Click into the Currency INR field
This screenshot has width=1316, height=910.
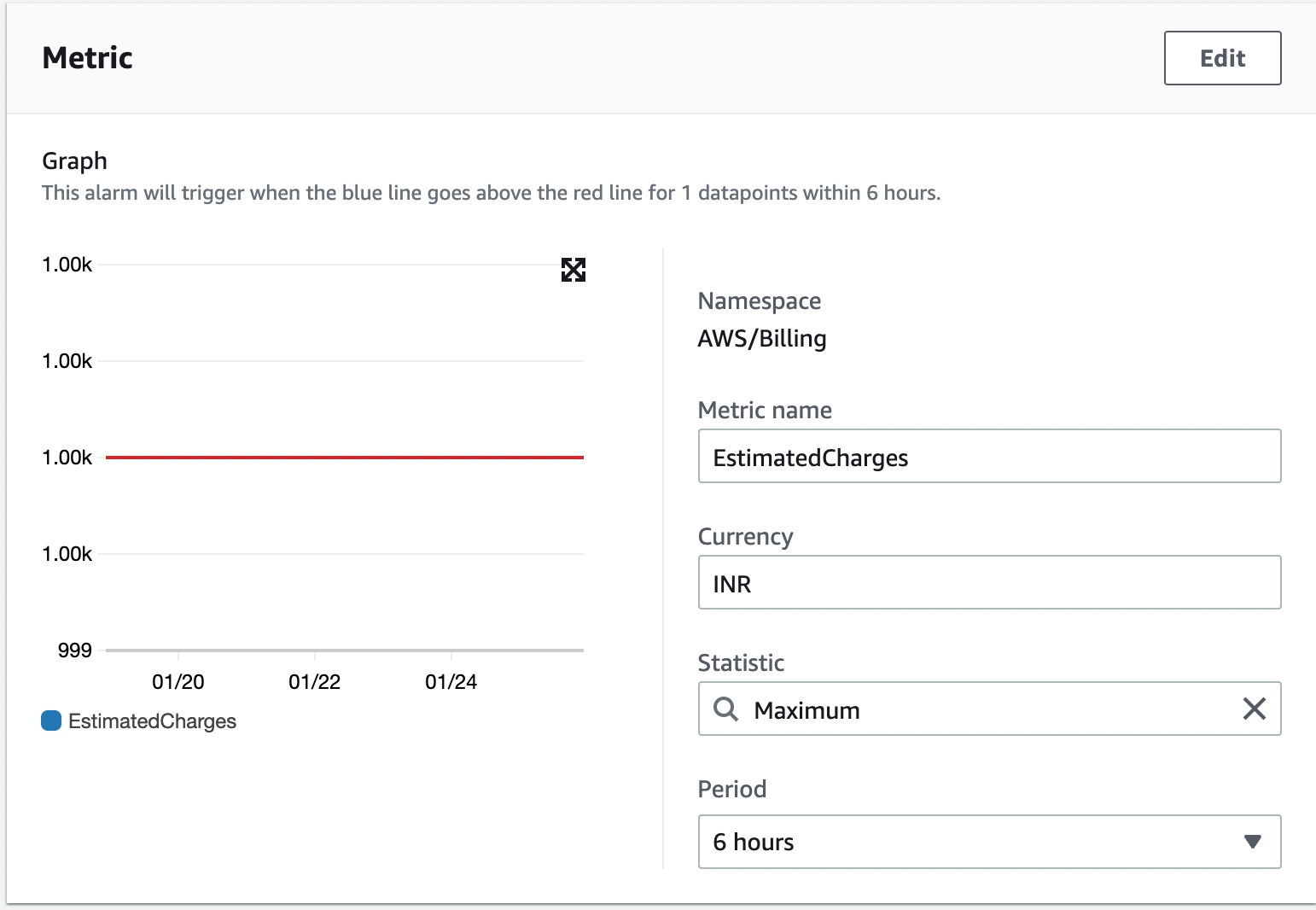989,583
